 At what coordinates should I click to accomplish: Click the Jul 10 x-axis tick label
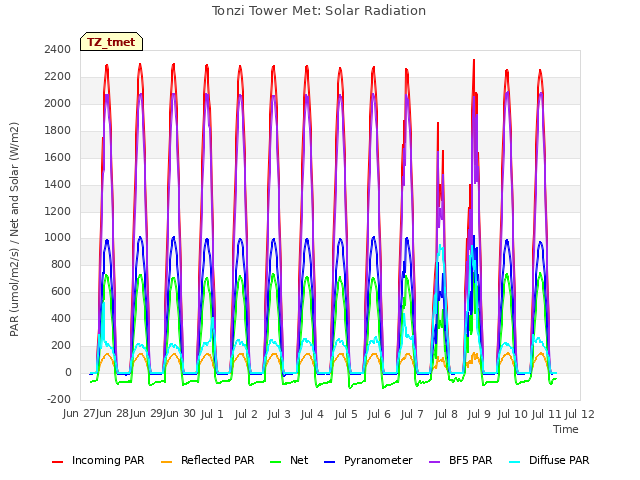pyautogui.click(x=512, y=414)
